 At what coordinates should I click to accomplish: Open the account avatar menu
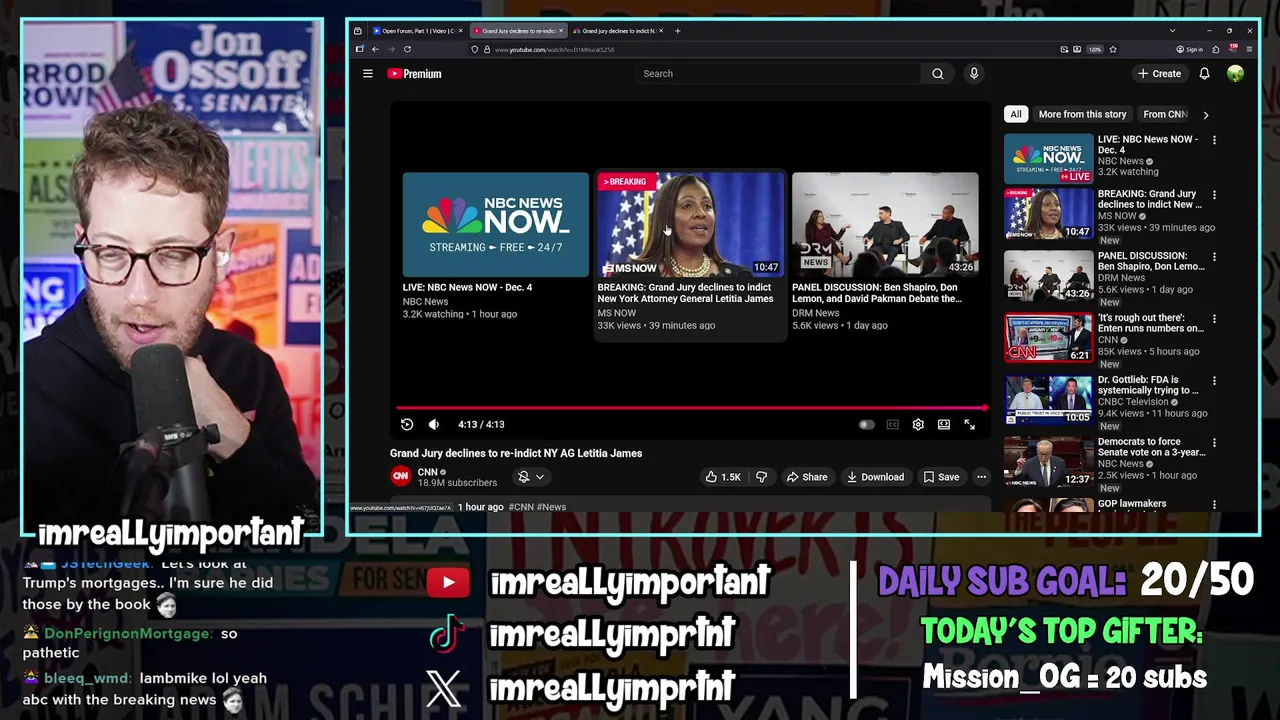click(x=1235, y=74)
